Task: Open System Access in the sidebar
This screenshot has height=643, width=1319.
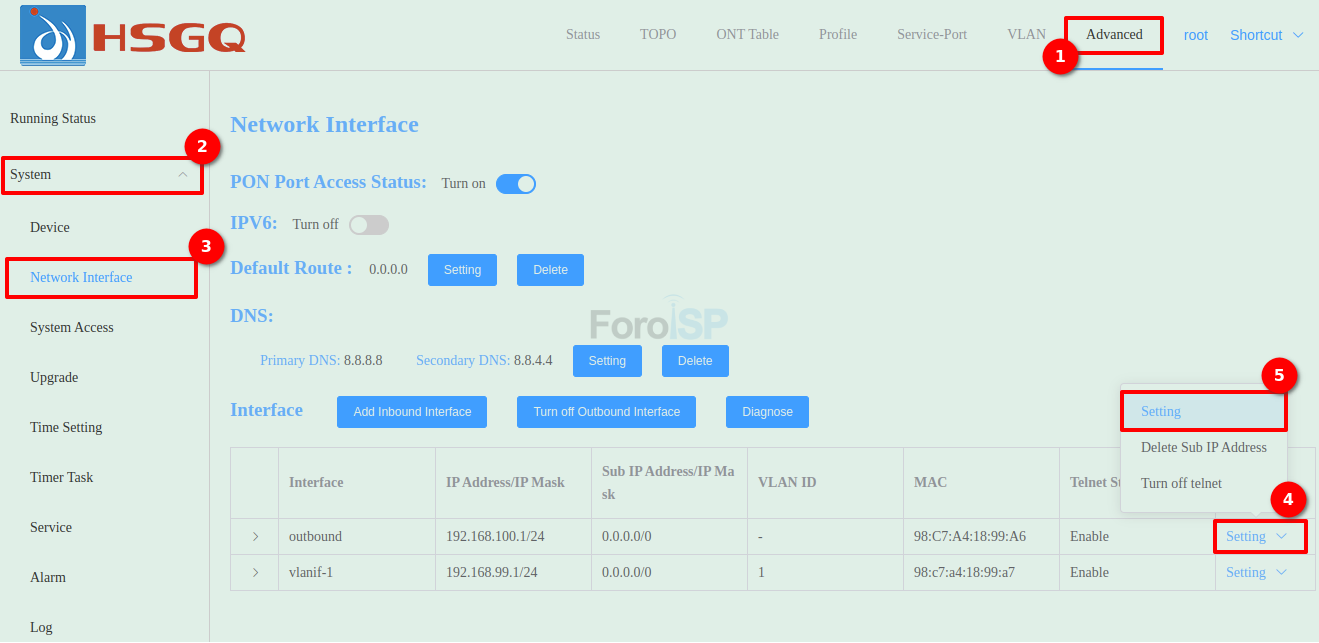Action: [72, 328]
